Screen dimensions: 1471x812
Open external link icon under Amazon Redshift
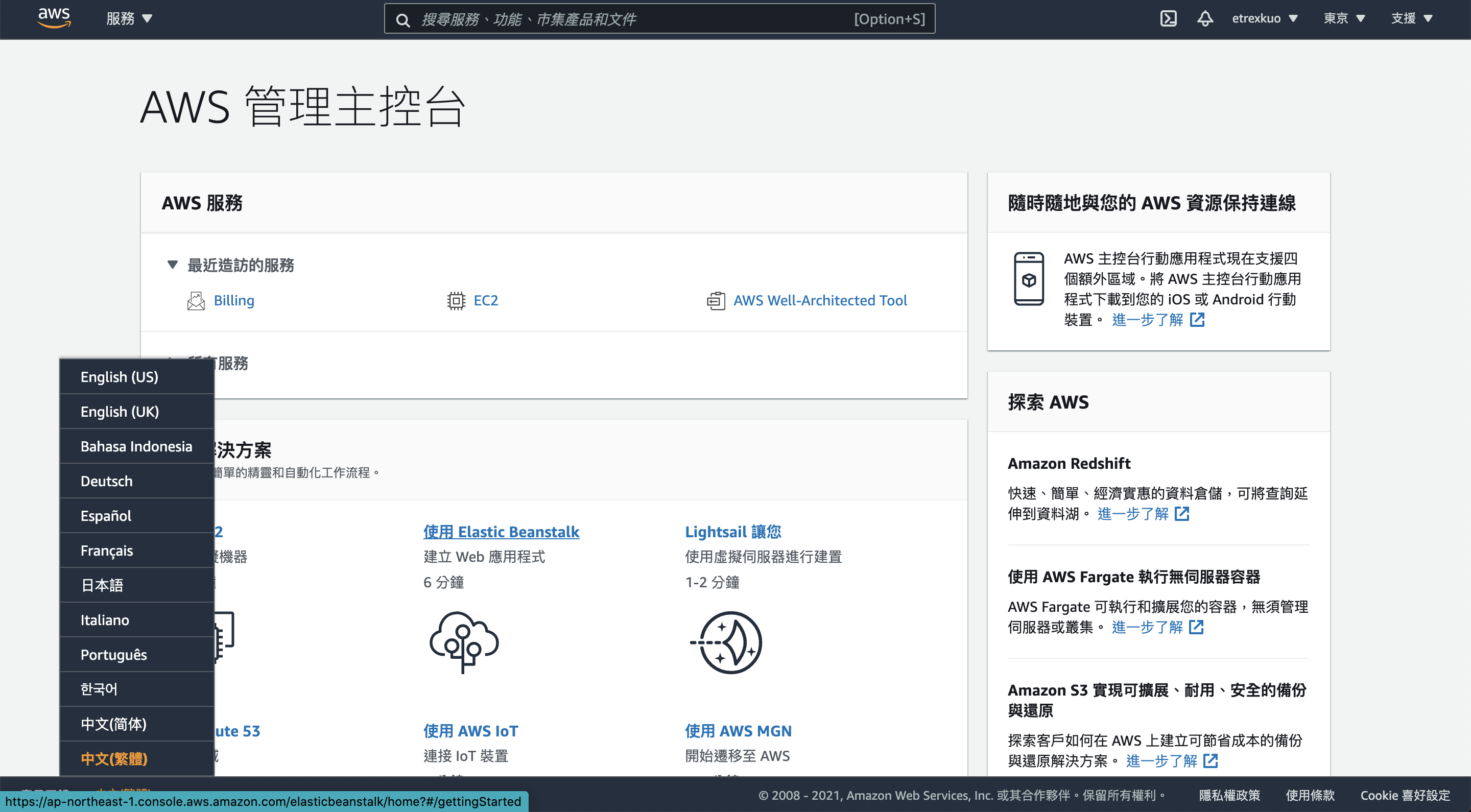pyautogui.click(x=1181, y=514)
